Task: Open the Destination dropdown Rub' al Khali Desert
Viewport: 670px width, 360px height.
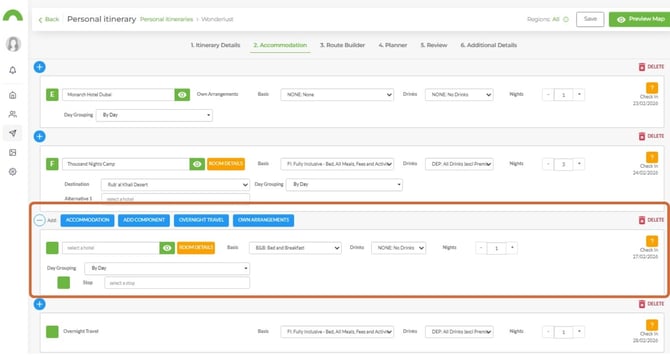Action: [x=175, y=184]
